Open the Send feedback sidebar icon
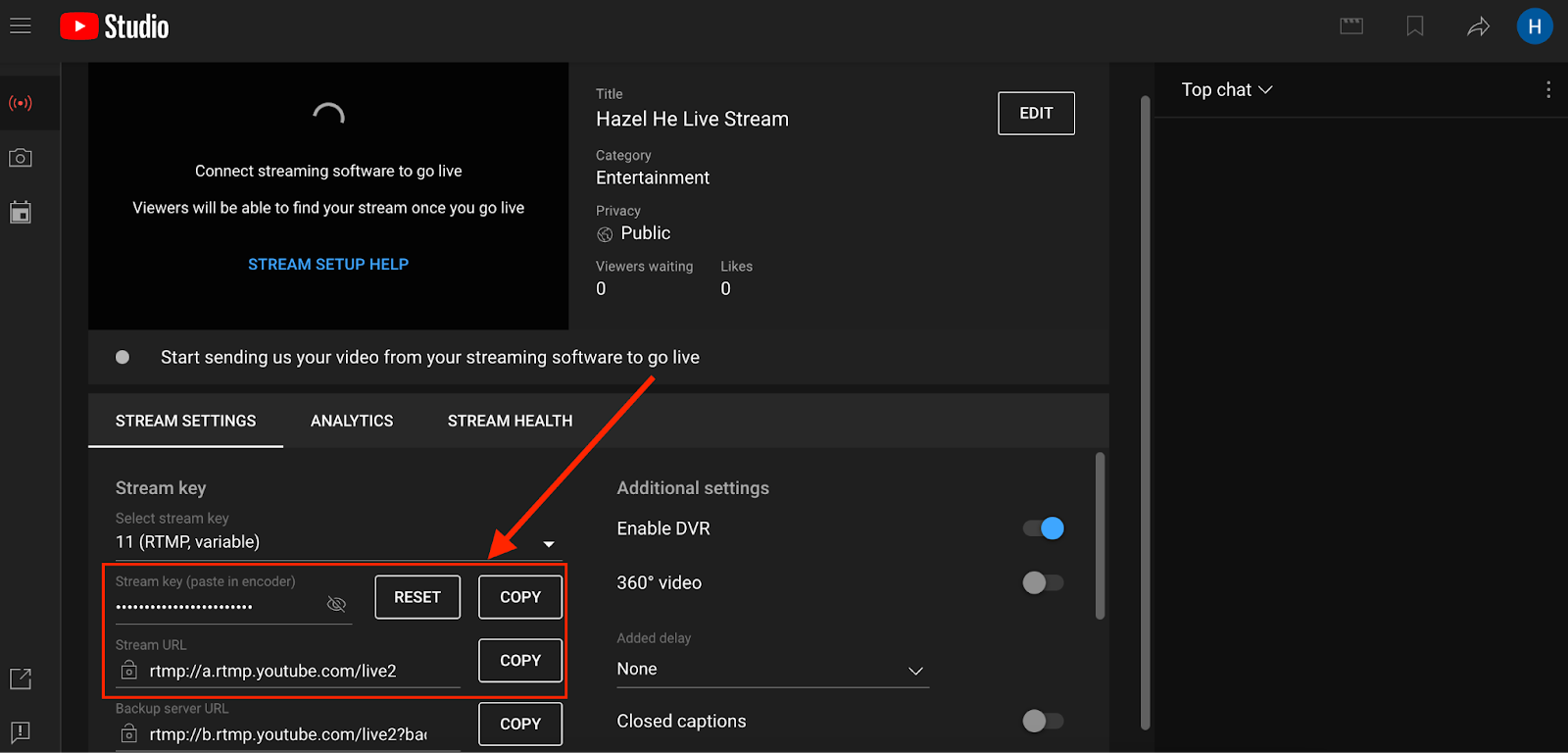Viewport: 1568px width, 753px height. click(21, 732)
